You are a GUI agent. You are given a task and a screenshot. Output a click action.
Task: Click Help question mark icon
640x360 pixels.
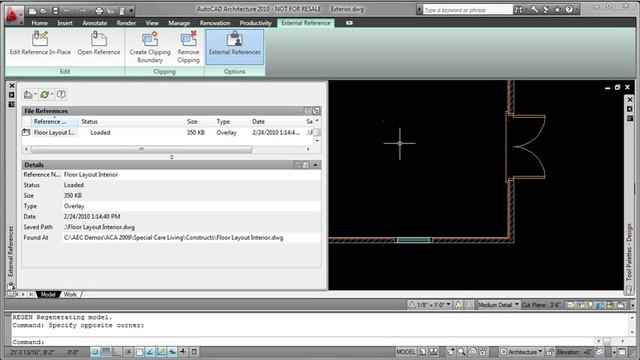[569, 9]
